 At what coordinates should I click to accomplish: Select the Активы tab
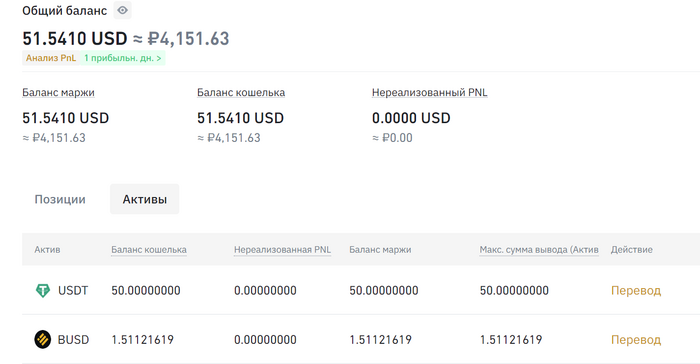coord(145,199)
